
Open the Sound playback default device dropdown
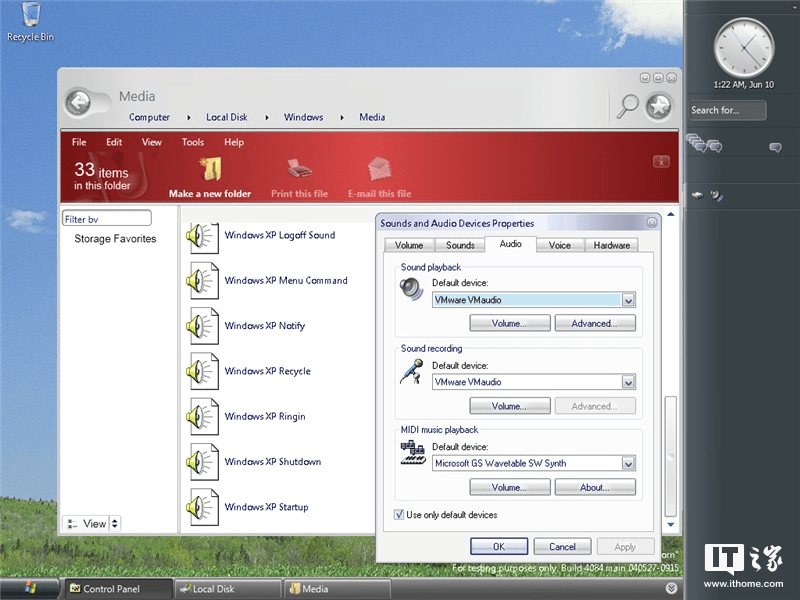pos(627,299)
